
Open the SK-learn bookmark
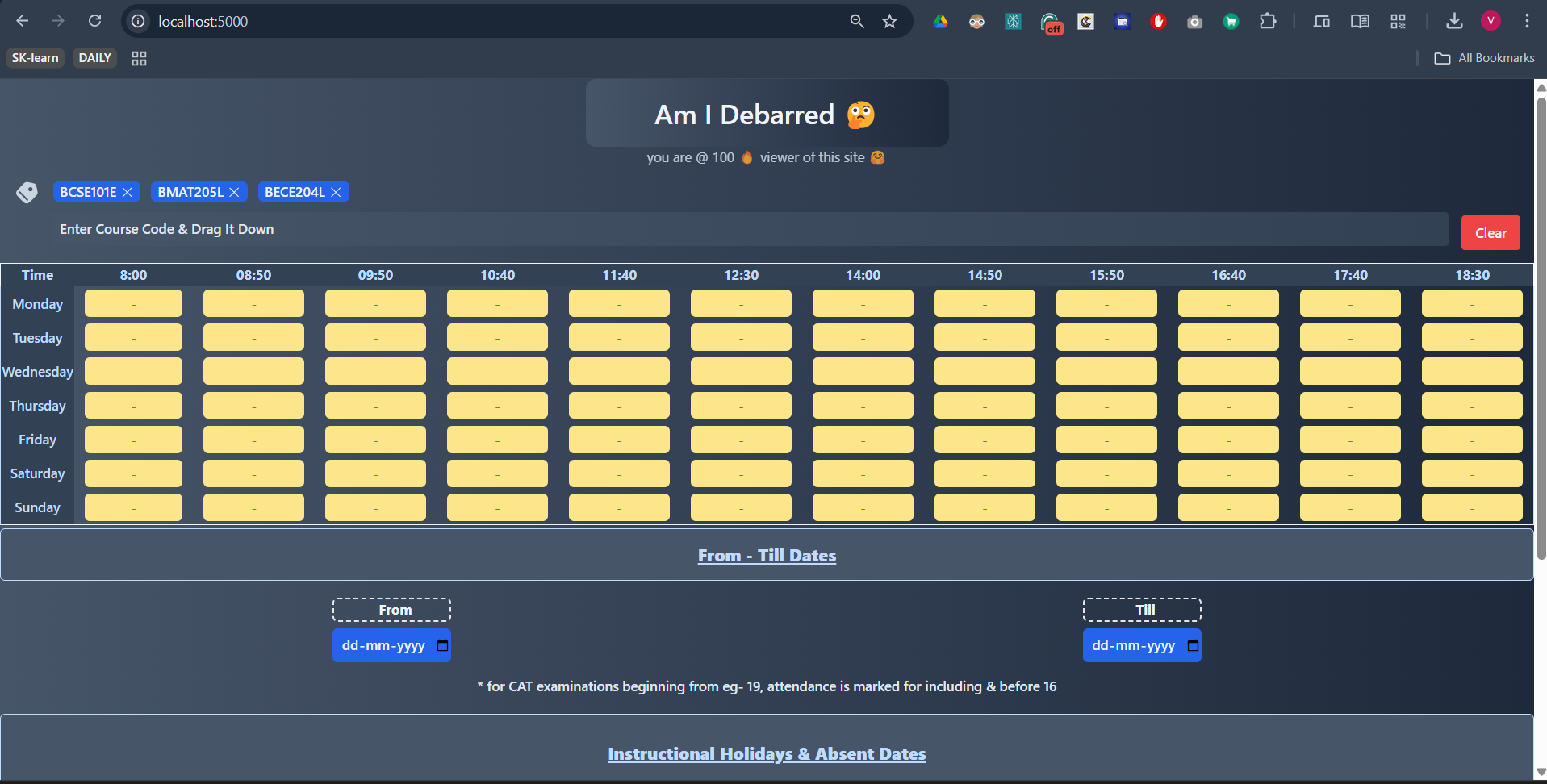pyautogui.click(x=36, y=58)
